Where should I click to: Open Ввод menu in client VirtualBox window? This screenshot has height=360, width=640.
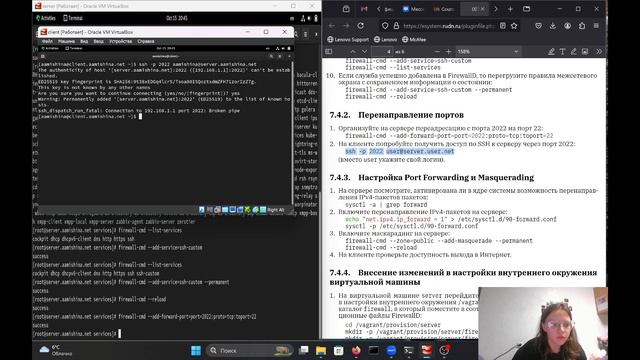point(98,41)
